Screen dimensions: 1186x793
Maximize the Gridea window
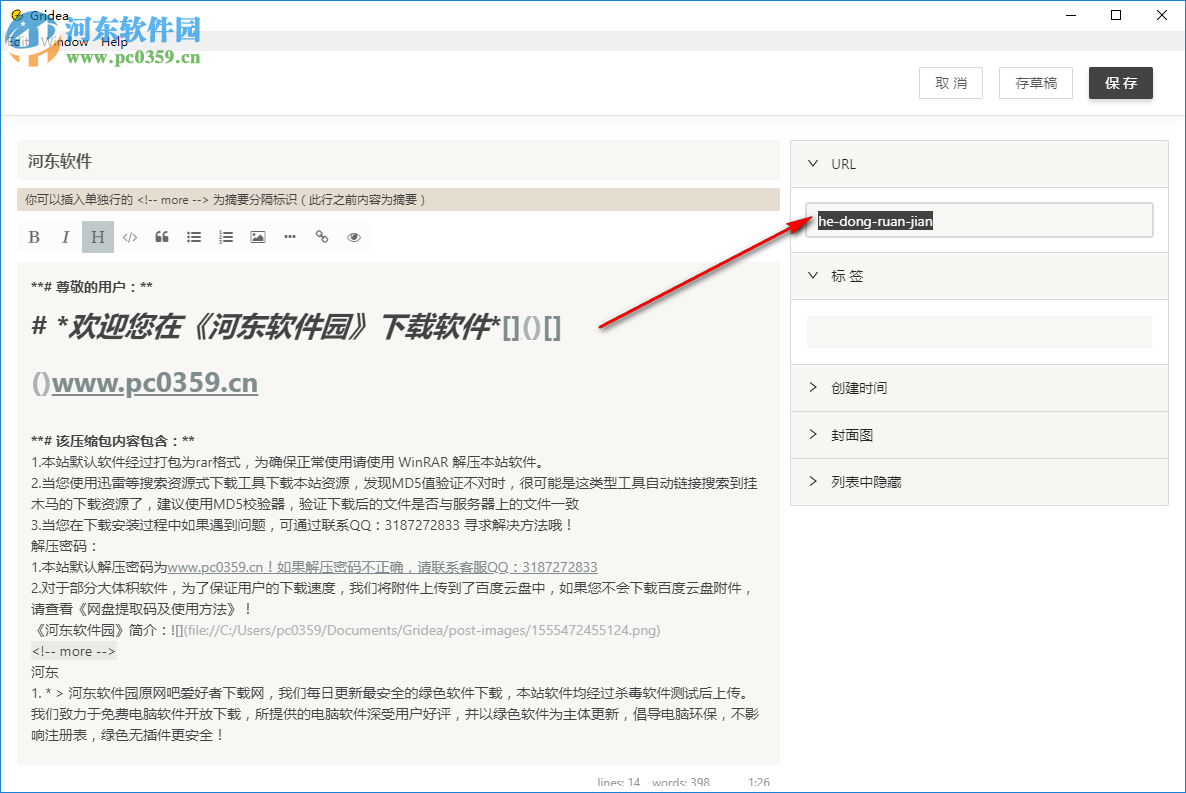point(1116,15)
